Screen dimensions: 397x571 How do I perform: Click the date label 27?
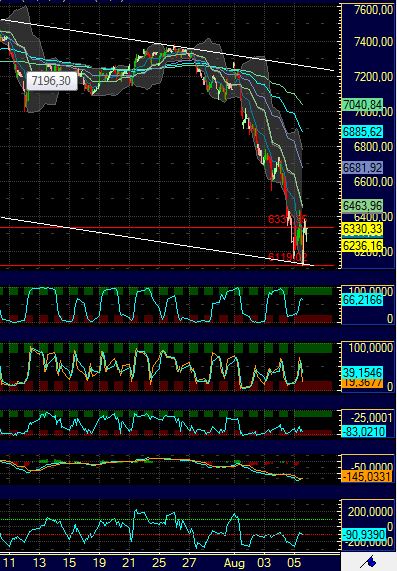tap(189, 563)
